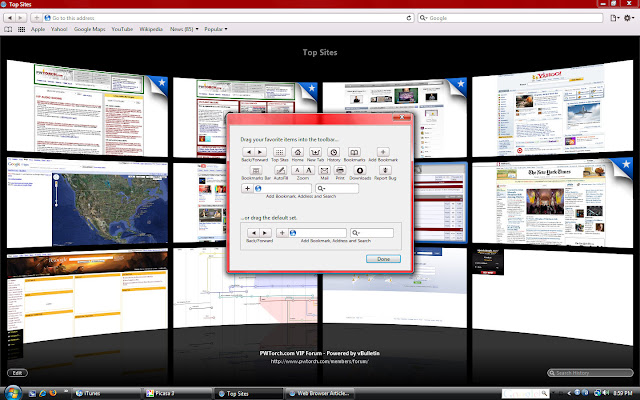
Task: Select the Mail envelope icon
Action: coord(324,170)
